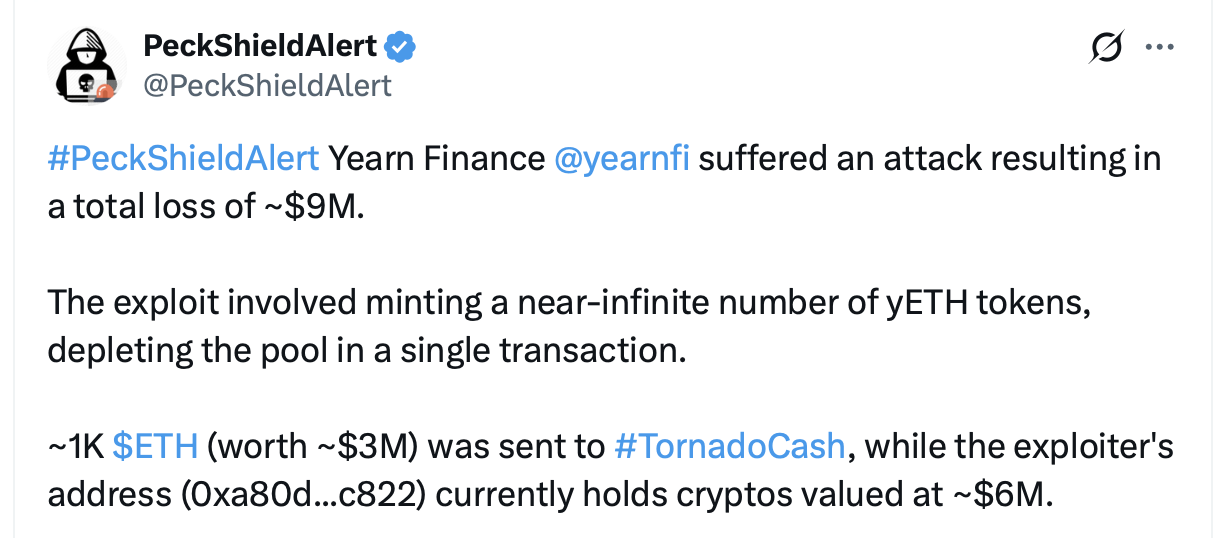Open the #TornadoCash hashtag
This screenshot has width=1220, height=538.
[730, 445]
